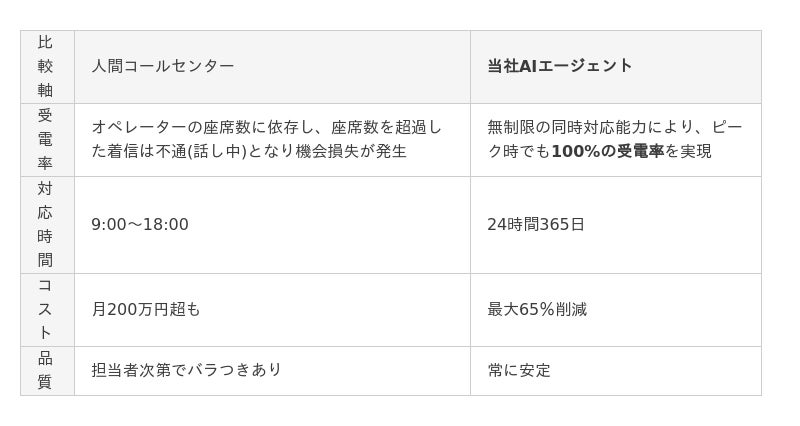Click the 比較軸 header cell
Screen dimensions: 800x426
click(x=47, y=67)
